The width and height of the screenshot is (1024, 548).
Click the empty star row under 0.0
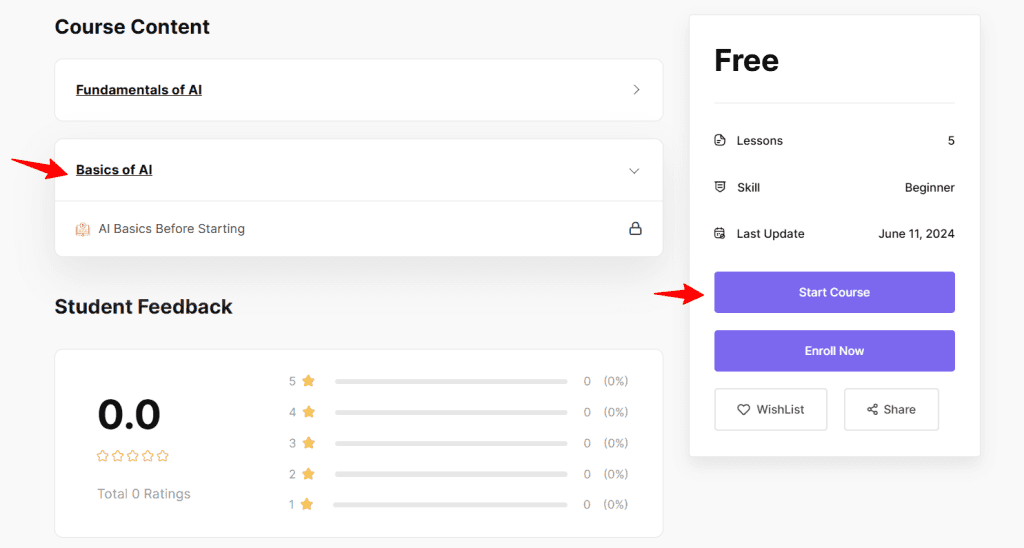pyautogui.click(x=133, y=456)
